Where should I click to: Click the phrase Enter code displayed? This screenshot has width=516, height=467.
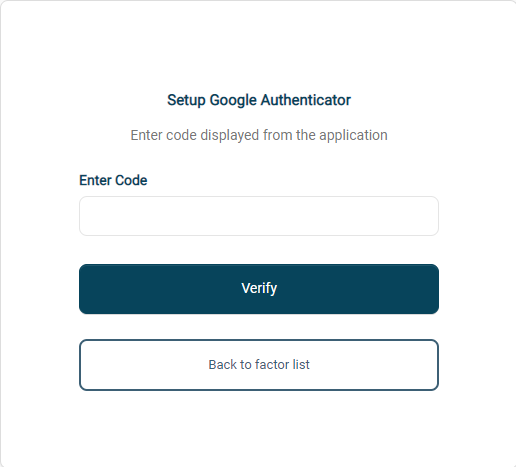coord(195,136)
